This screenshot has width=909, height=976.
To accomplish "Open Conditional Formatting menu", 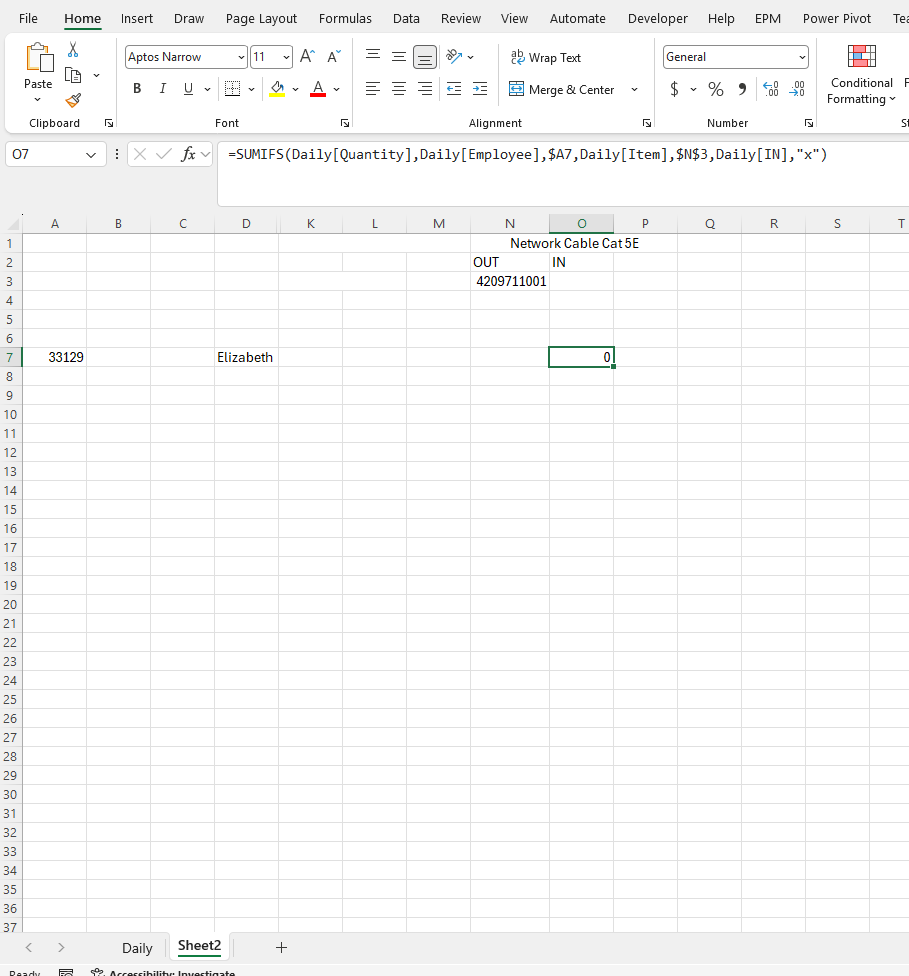I will (x=862, y=74).
